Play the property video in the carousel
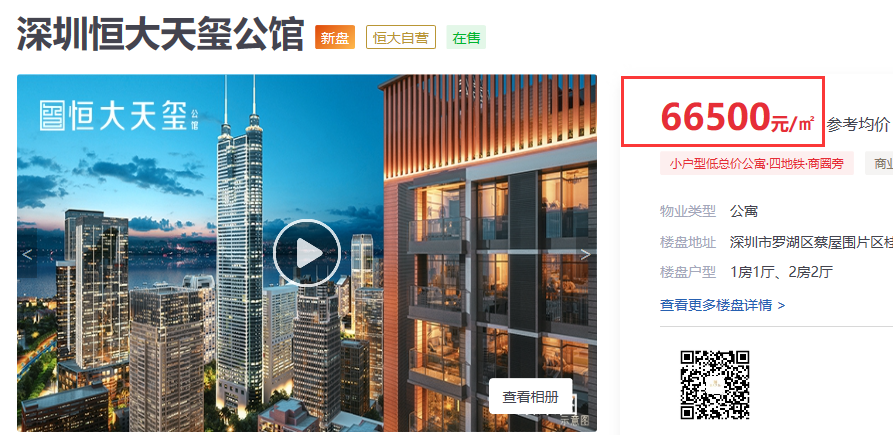The height and width of the screenshot is (435, 893). [x=307, y=252]
